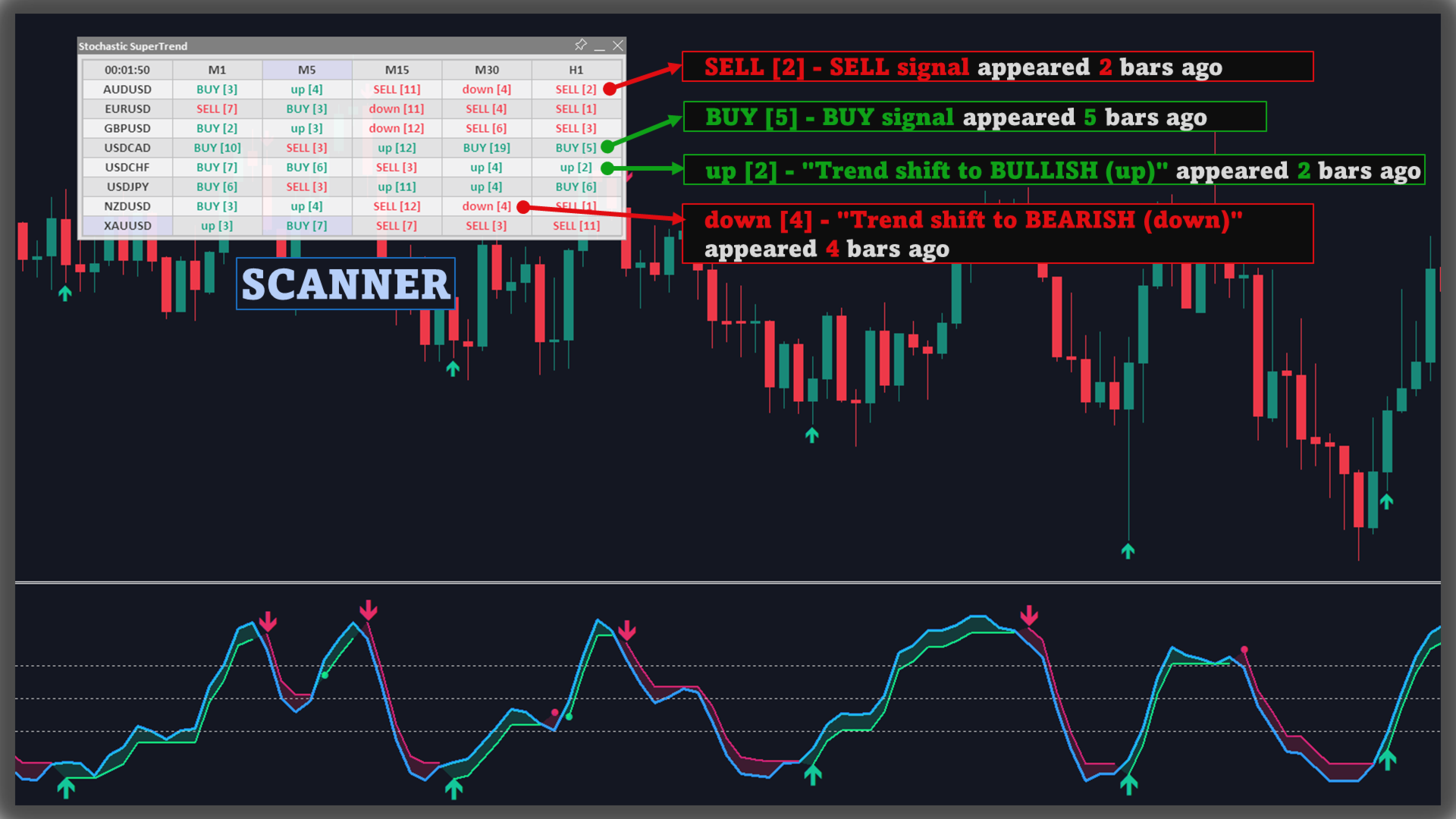Close the Stochastic SuperTrend scanner panel
1456x819 pixels.
(618, 45)
